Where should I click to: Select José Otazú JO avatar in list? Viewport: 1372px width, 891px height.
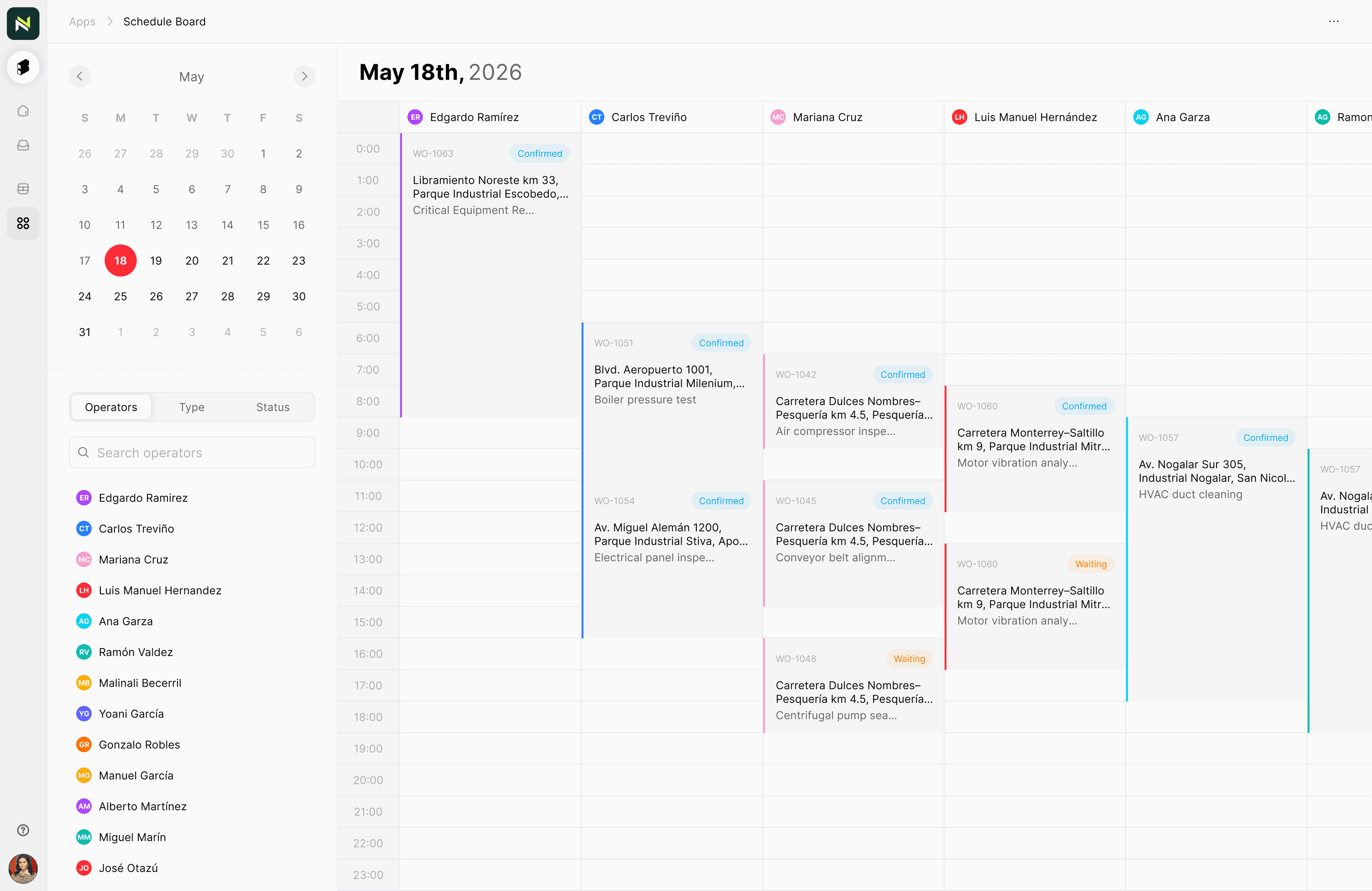point(84,867)
